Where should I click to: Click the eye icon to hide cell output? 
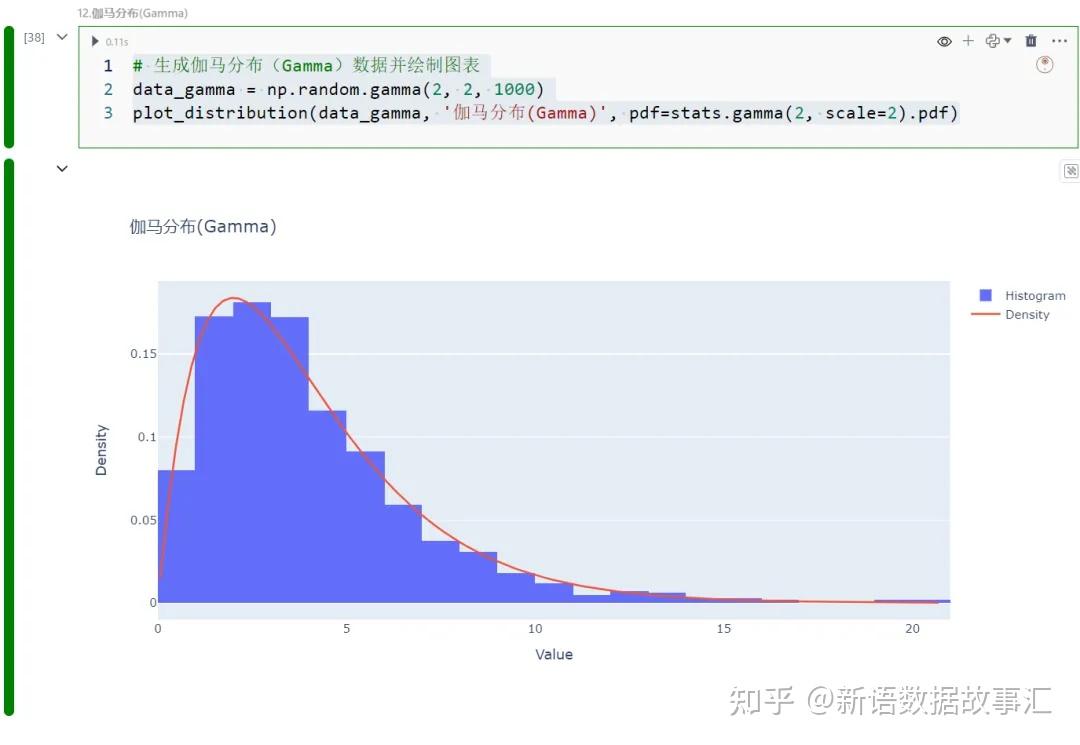click(x=944, y=41)
